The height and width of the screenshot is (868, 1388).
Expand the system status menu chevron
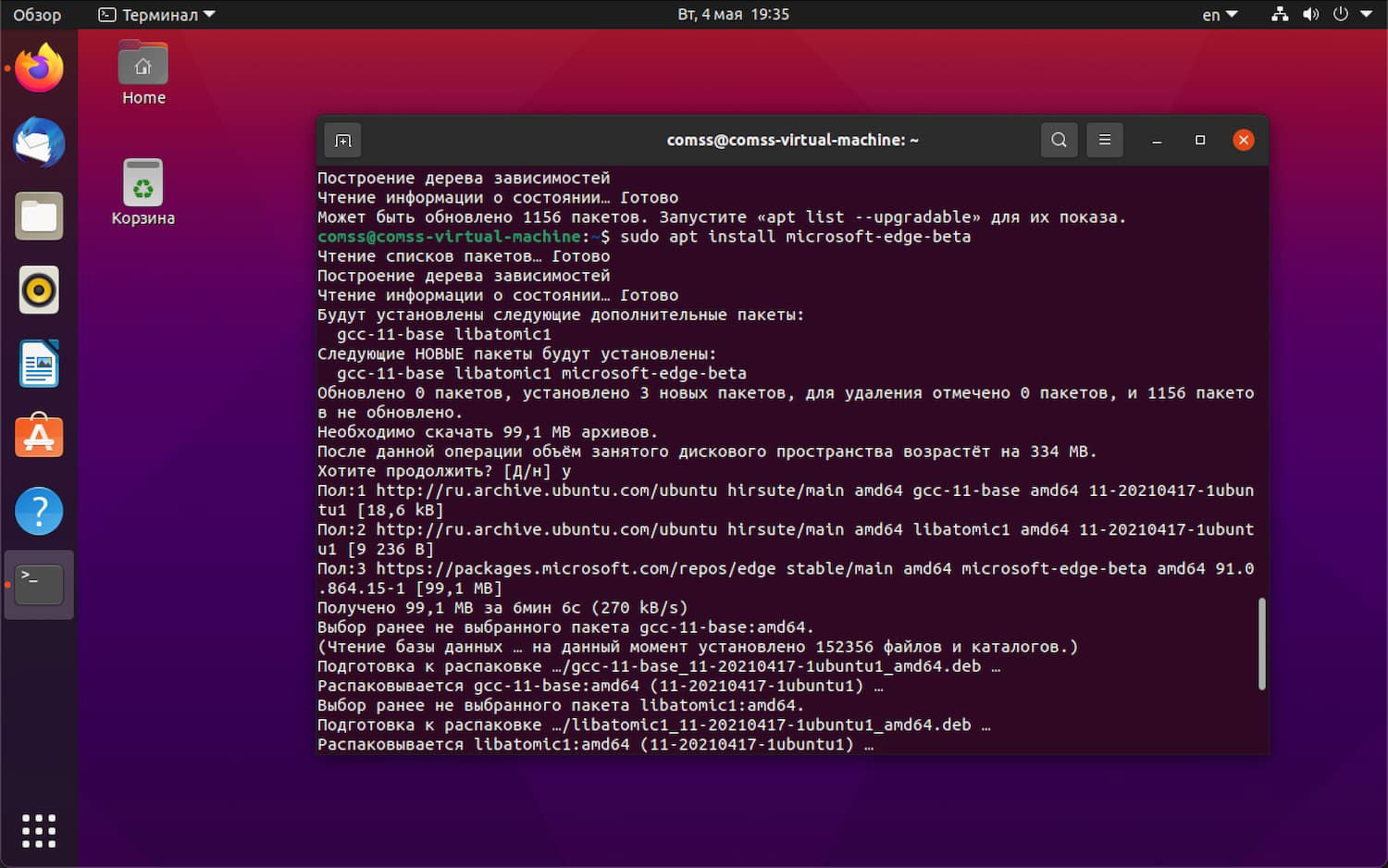1367,14
